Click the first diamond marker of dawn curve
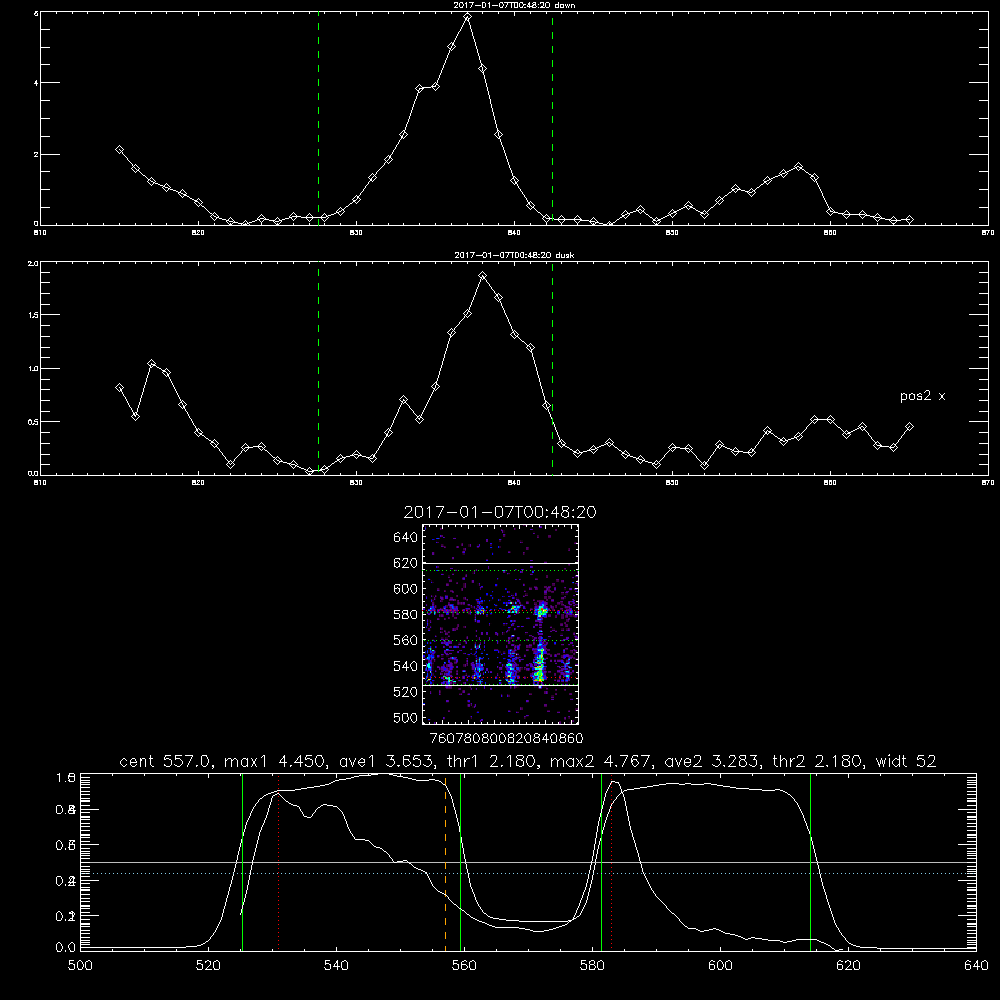The width and height of the screenshot is (1000, 1000). 119,149
